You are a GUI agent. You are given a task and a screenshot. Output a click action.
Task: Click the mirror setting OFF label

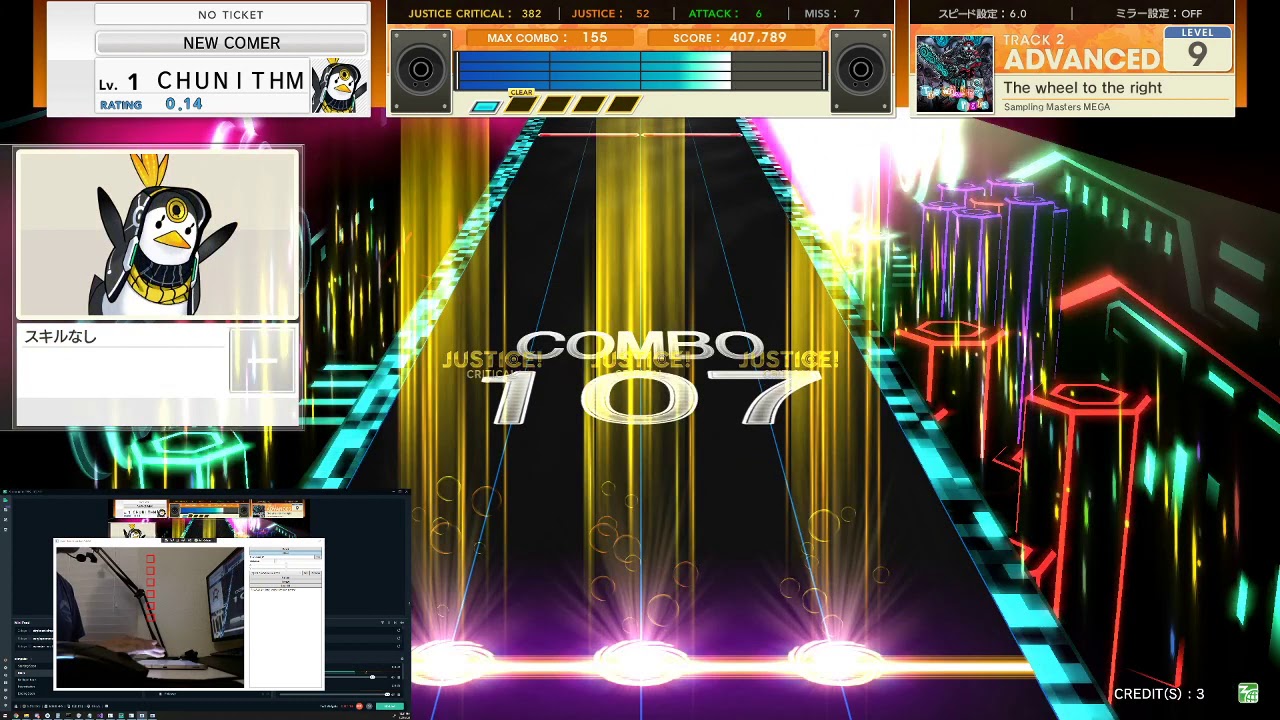pyautogui.click(x=1158, y=14)
